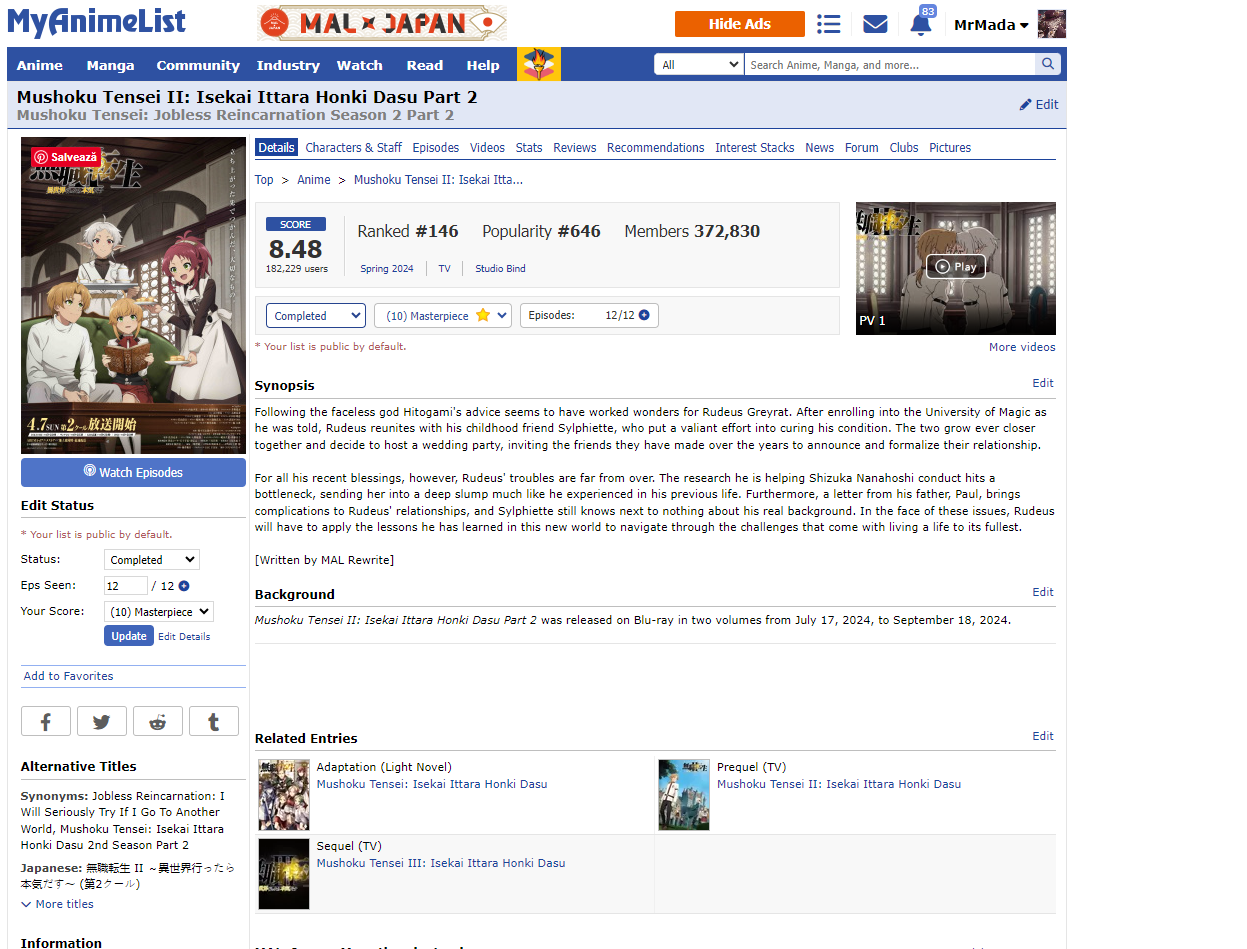Open the Anime menu in navbar
Screen dimensions: 1247x949
pos(40,65)
